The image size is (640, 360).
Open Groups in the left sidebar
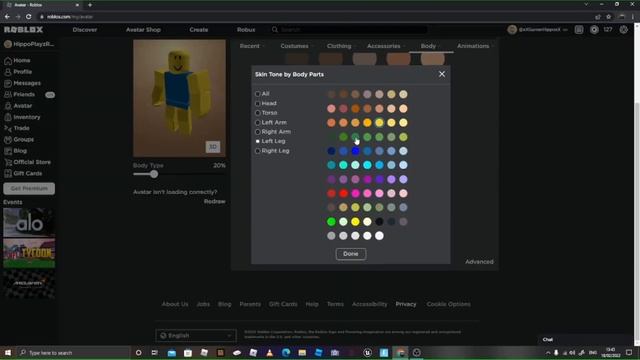19,140
